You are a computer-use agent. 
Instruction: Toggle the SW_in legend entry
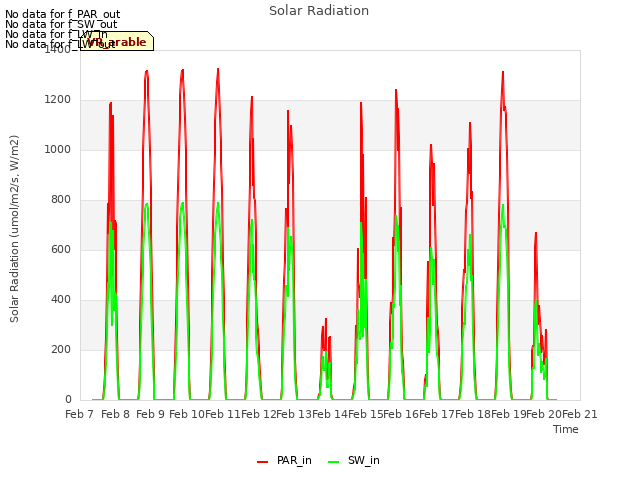click(x=354, y=460)
